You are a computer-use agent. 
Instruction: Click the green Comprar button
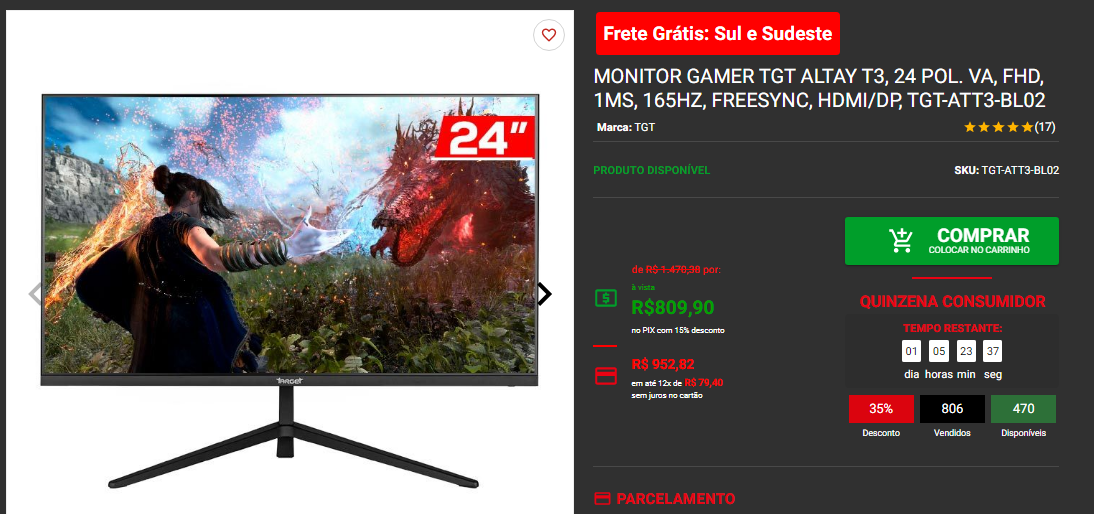pos(952,241)
